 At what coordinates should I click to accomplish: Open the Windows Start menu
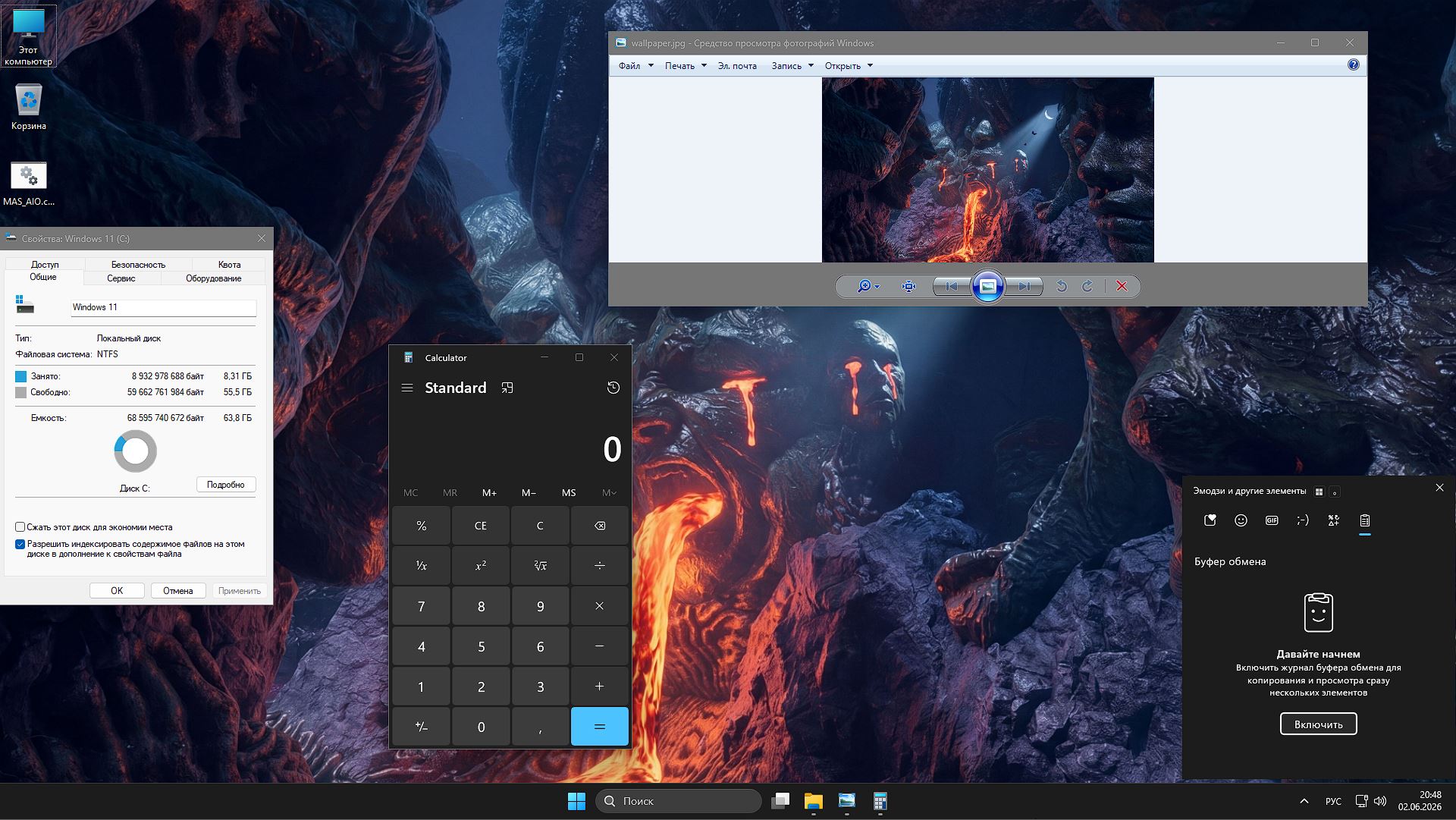(576, 801)
